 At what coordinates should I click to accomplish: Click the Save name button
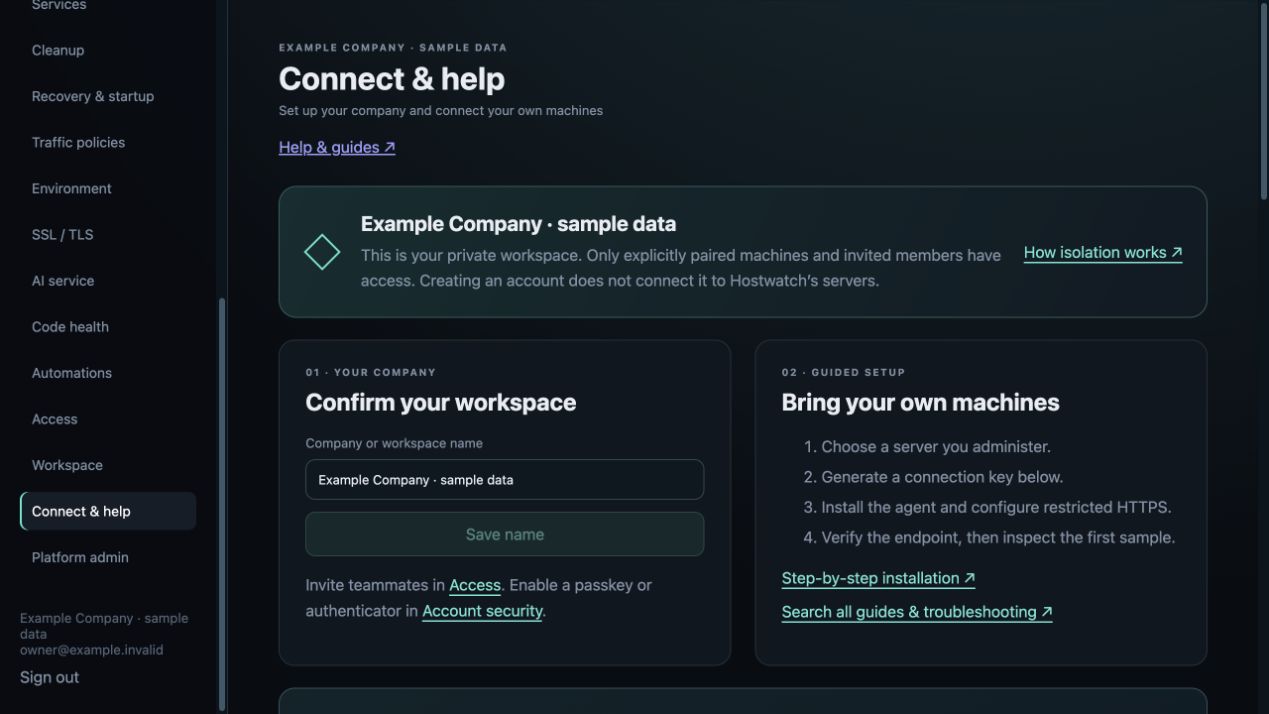click(504, 534)
